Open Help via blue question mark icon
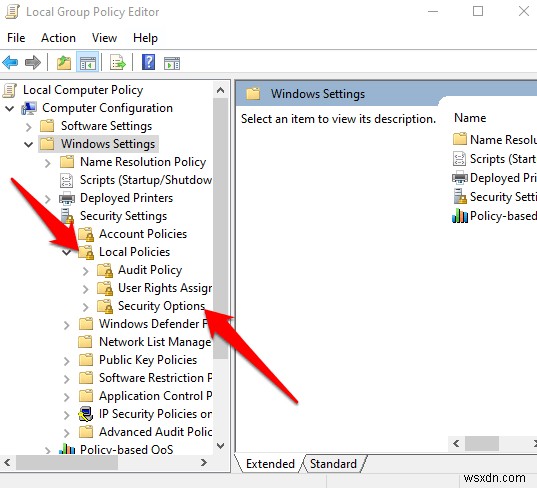The width and height of the screenshot is (537, 488). click(x=148, y=62)
